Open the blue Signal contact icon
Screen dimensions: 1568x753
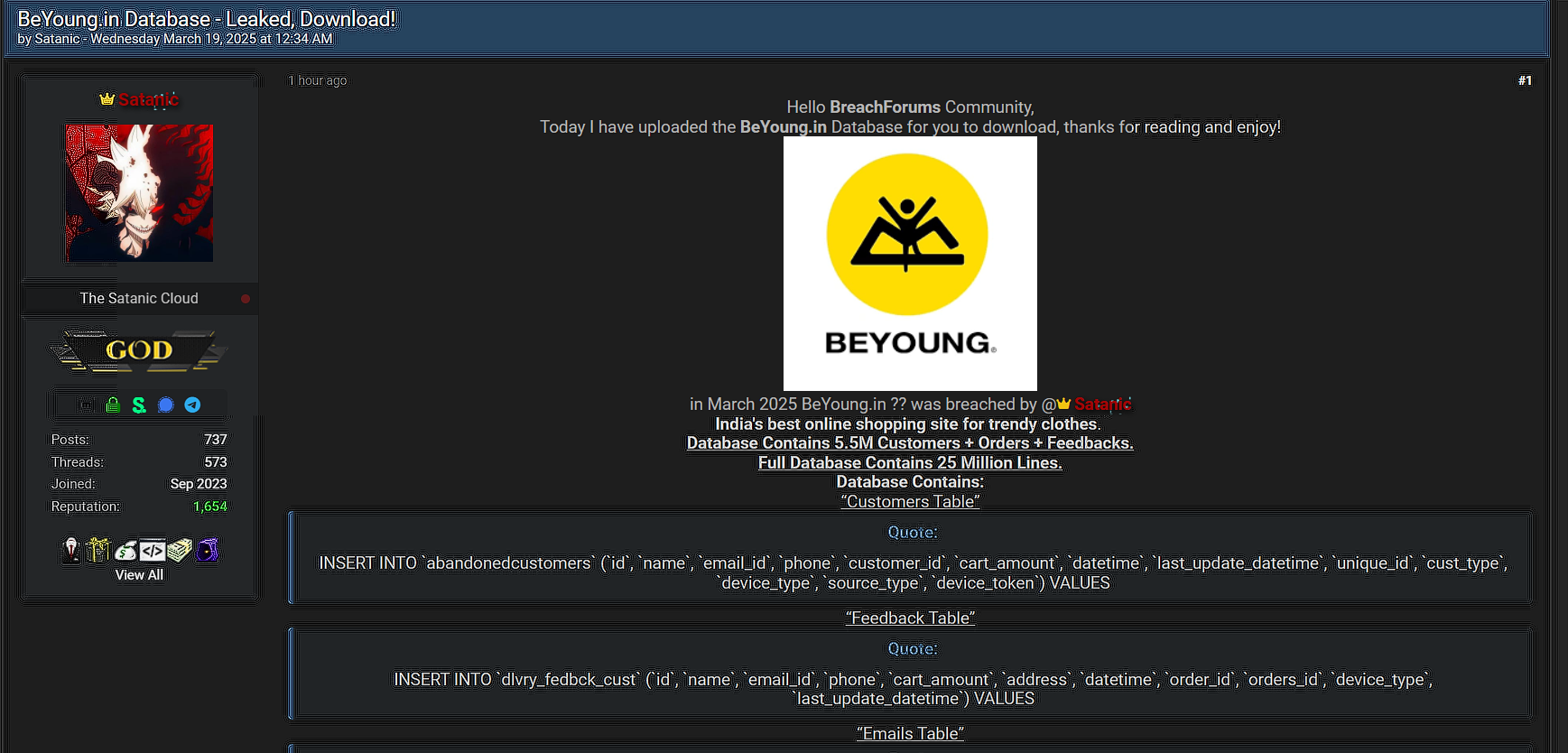pos(166,405)
